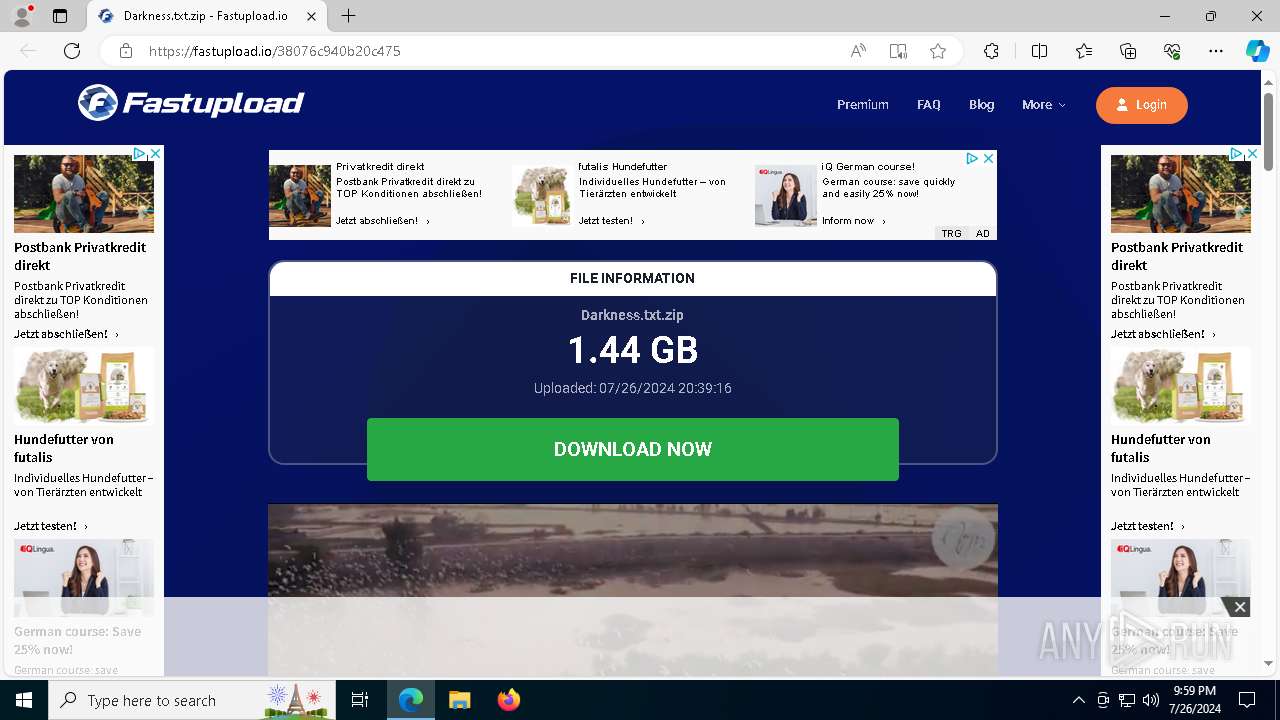Image resolution: width=1280 pixels, height=720 pixels.
Task: Open the Windows Start menu
Action: [x=24, y=700]
